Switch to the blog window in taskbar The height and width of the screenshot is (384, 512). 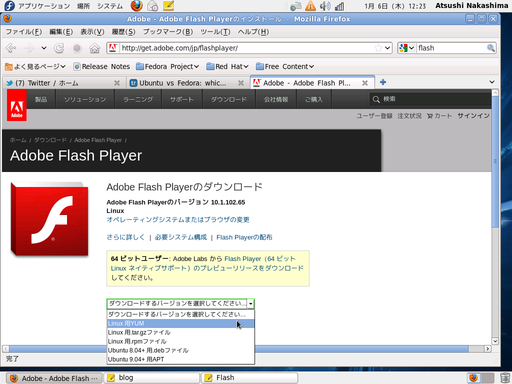point(152,378)
